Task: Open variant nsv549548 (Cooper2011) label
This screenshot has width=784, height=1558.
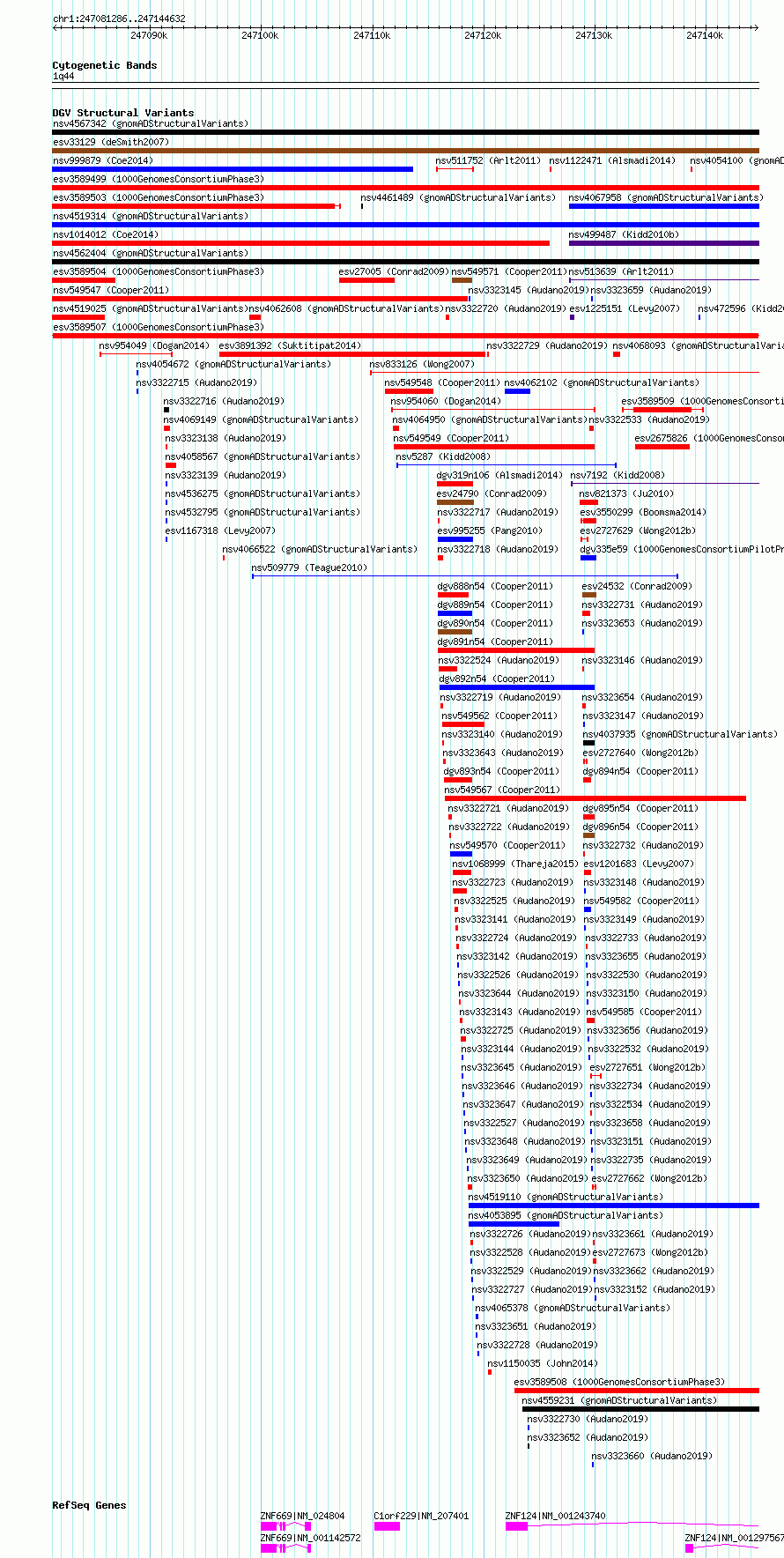Action: [x=442, y=382]
